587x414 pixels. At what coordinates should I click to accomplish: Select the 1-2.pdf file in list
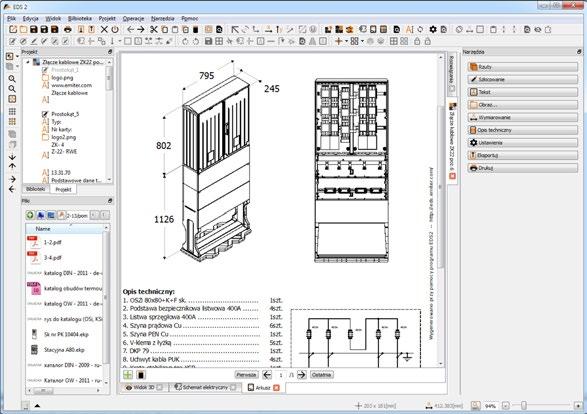(x=64, y=242)
